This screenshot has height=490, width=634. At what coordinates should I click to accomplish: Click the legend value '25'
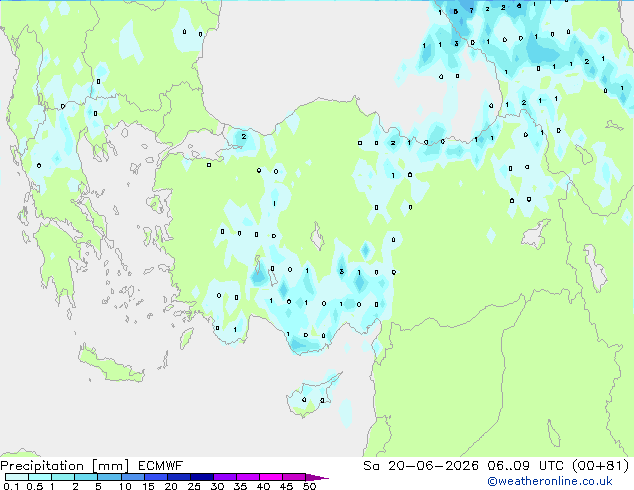[194, 486]
